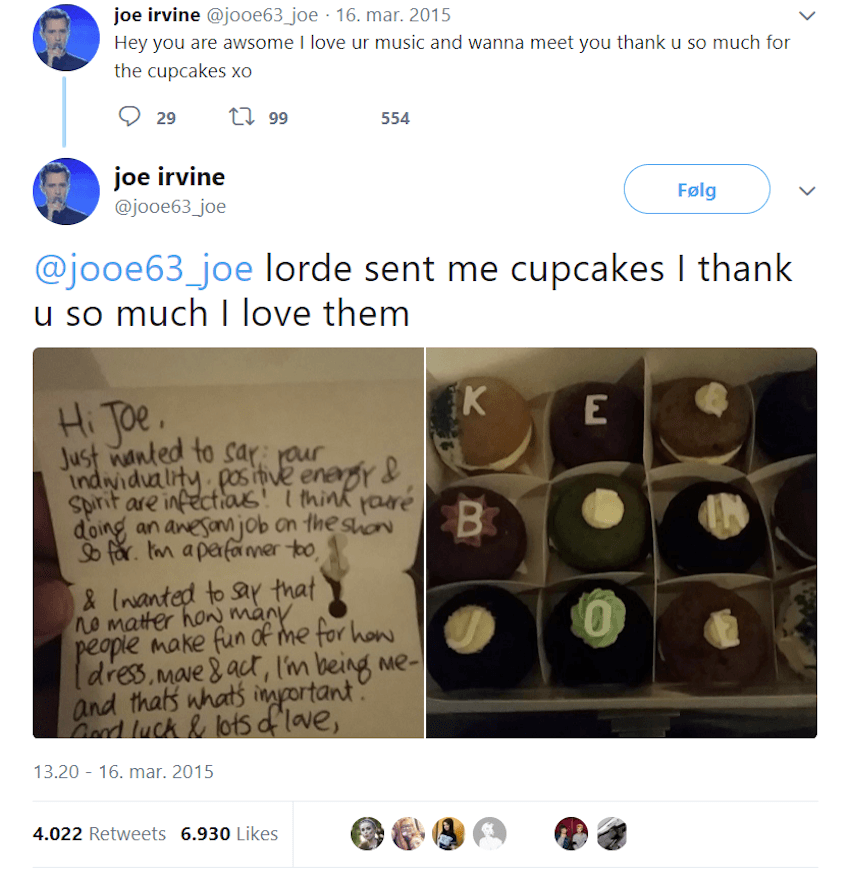850x876 pixels.
Task: Click the 13.20 - 16. mar. 2015 timestamp
Action: point(123,772)
